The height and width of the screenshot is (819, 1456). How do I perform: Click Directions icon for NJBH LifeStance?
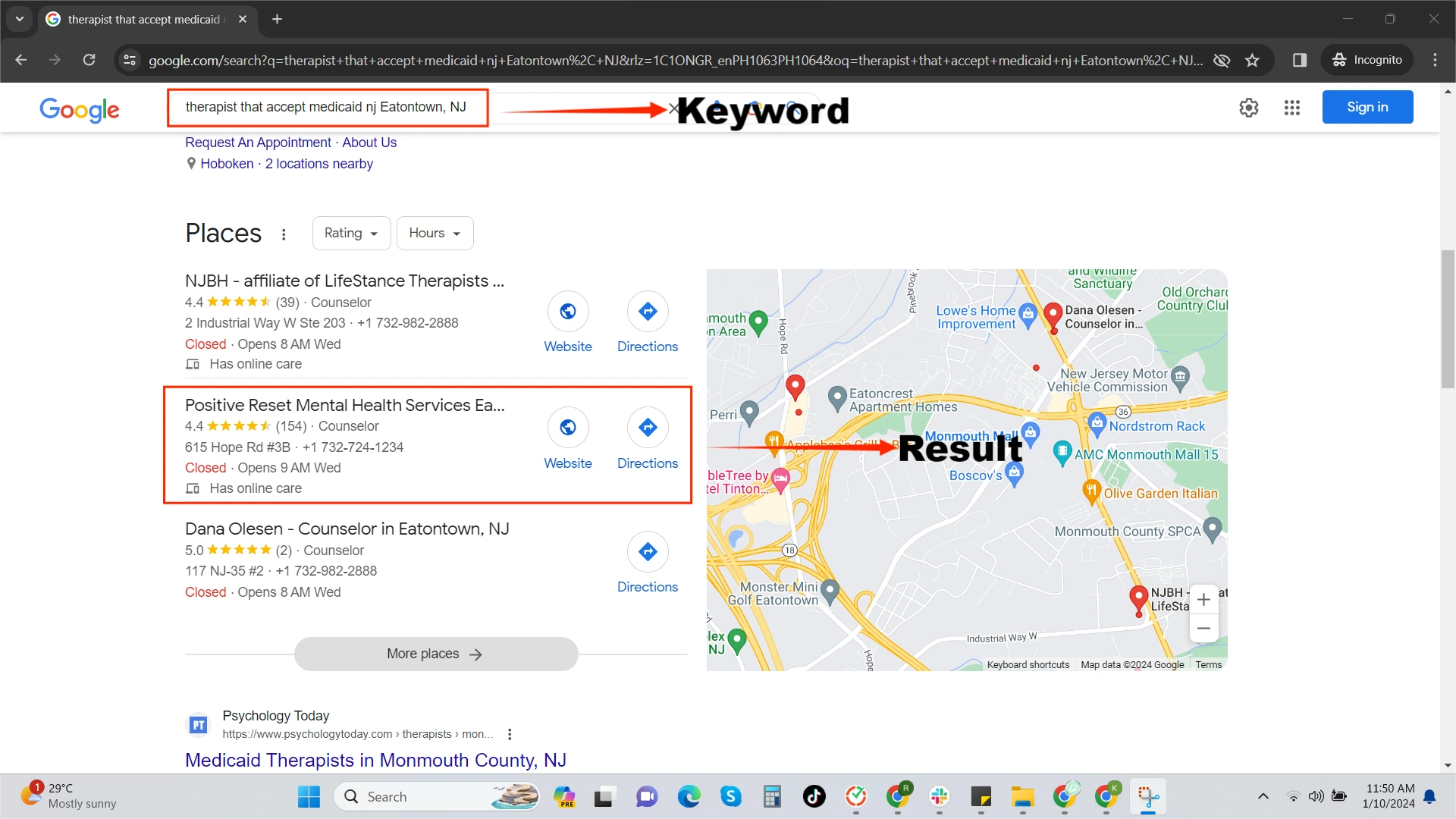coord(648,311)
